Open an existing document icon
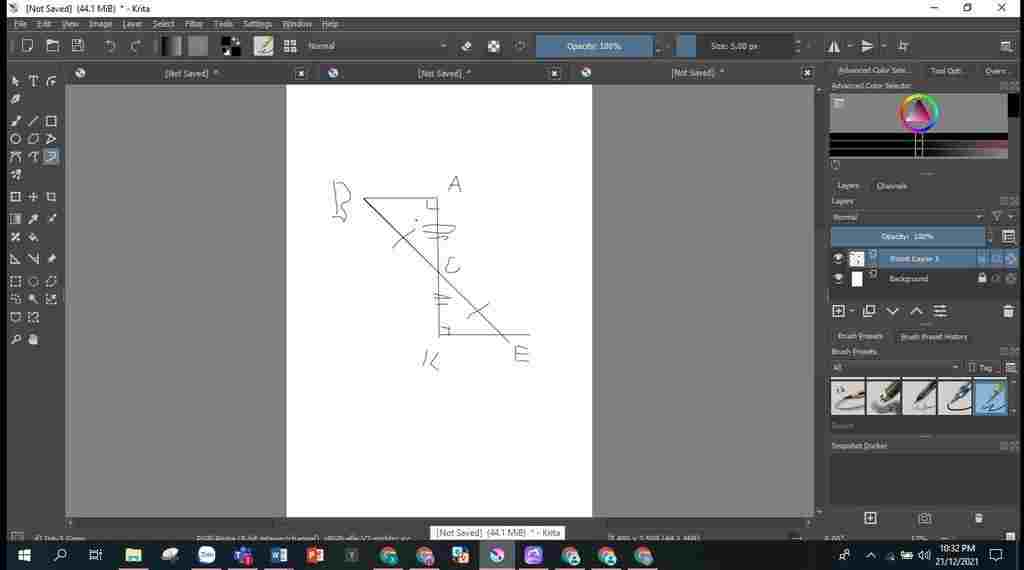The width and height of the screenshot is (1024, 570). 52,46
